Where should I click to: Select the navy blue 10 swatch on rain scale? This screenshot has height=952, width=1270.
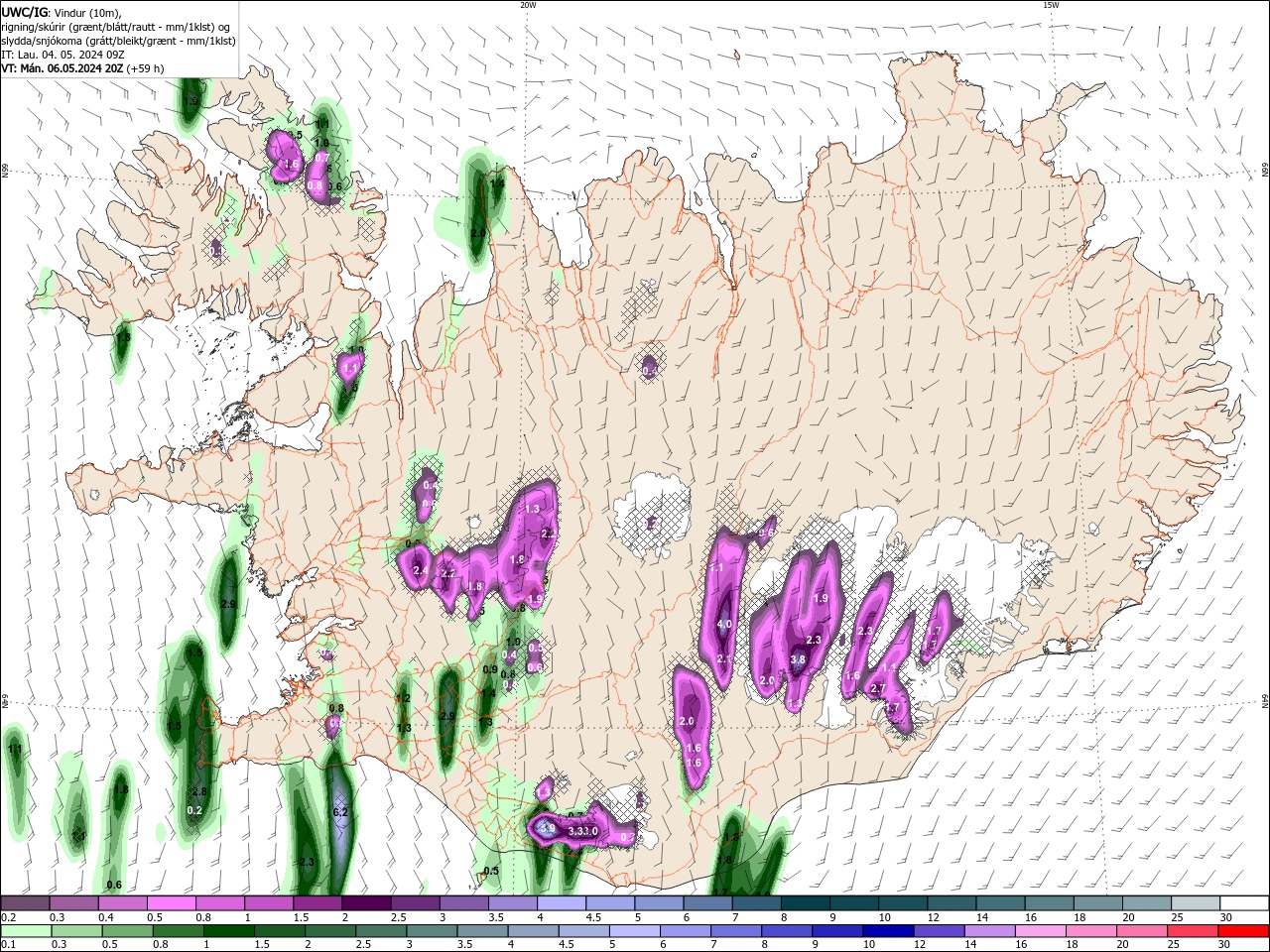887,931
